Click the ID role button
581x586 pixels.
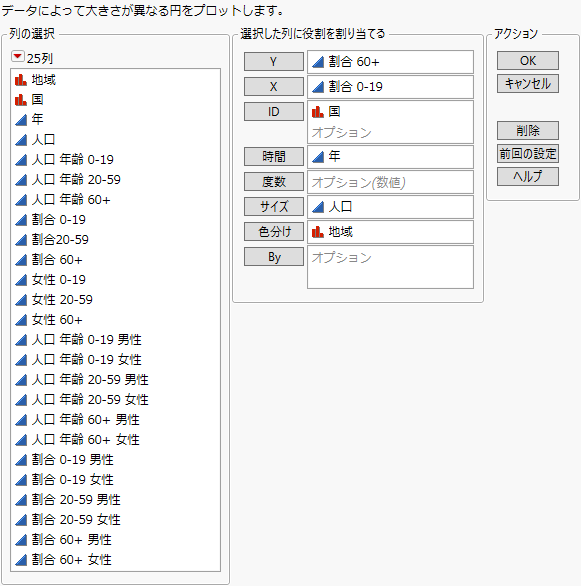(273, 112)
